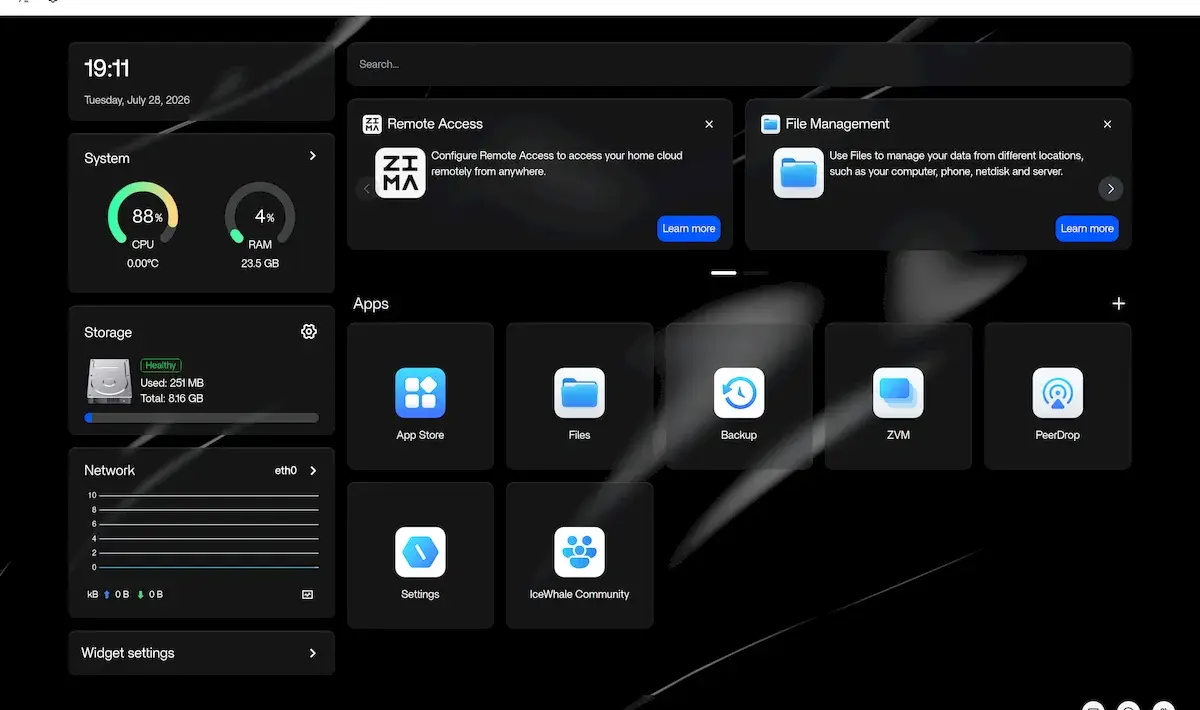The width and height of the screenshot is (1200, 710).
Task: Click the network chart icon
Action: 308,594
